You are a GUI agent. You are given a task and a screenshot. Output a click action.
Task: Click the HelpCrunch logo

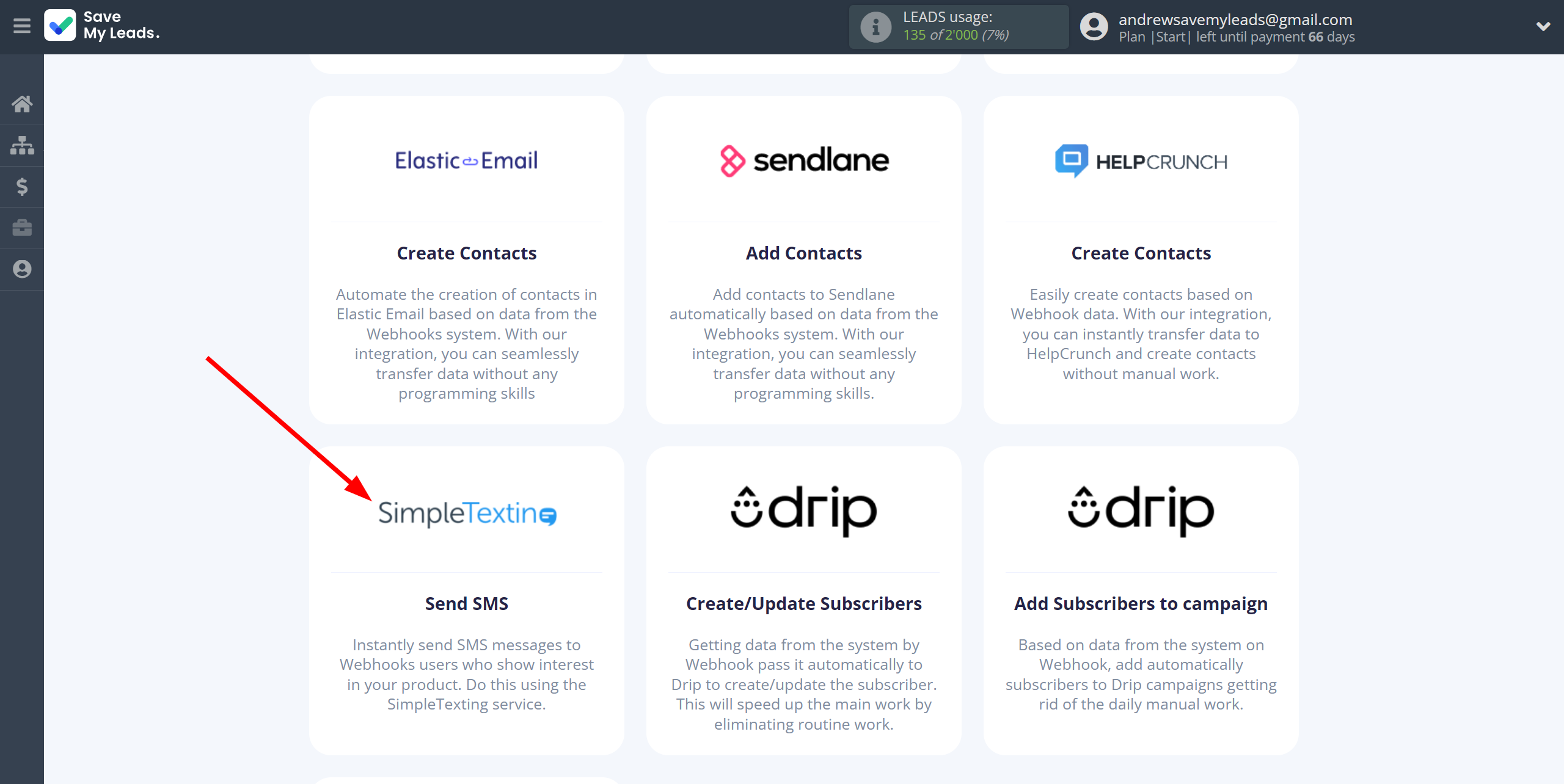(x=1141, y=161)
